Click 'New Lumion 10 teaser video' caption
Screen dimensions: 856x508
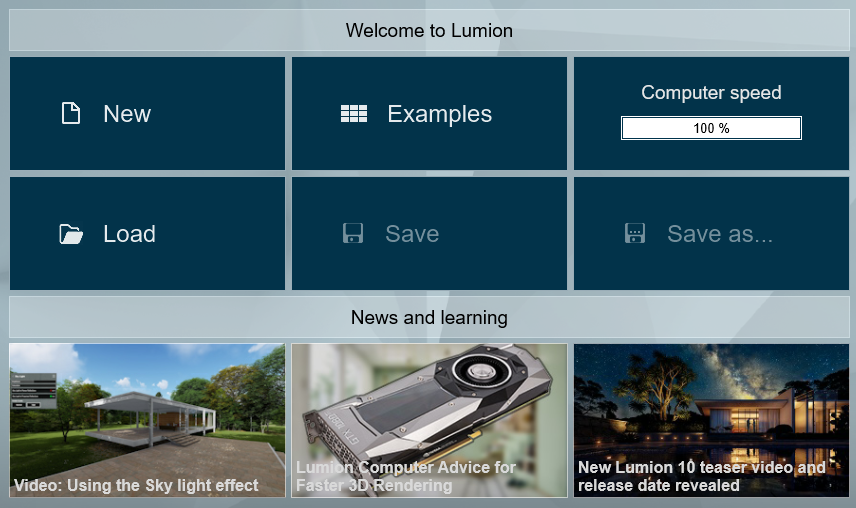point(702,477)
